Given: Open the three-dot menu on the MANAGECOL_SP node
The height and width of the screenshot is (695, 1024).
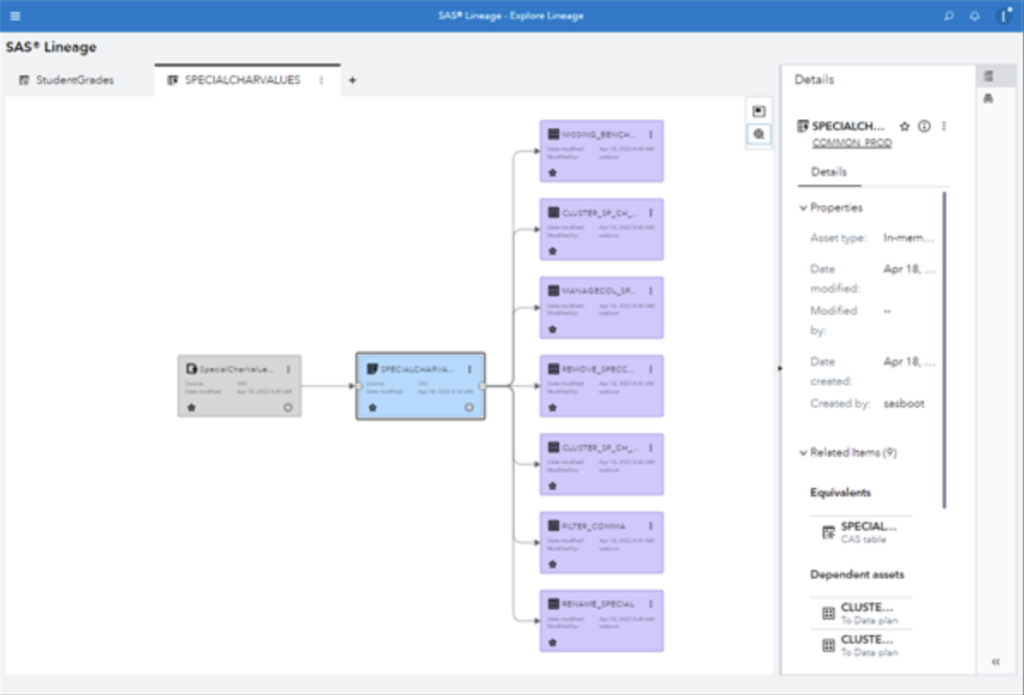Looking at the screenshot, I should pos(650,291).
